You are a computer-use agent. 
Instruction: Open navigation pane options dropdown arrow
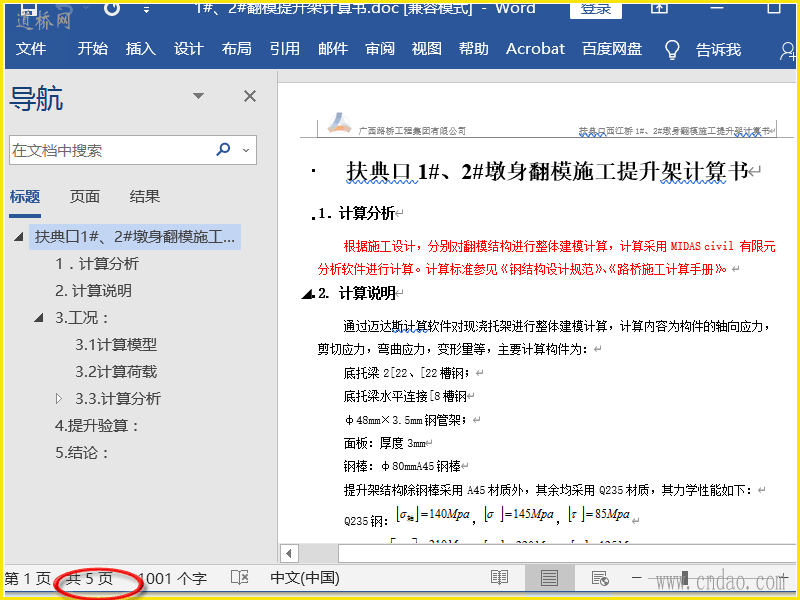coord(198,96)
